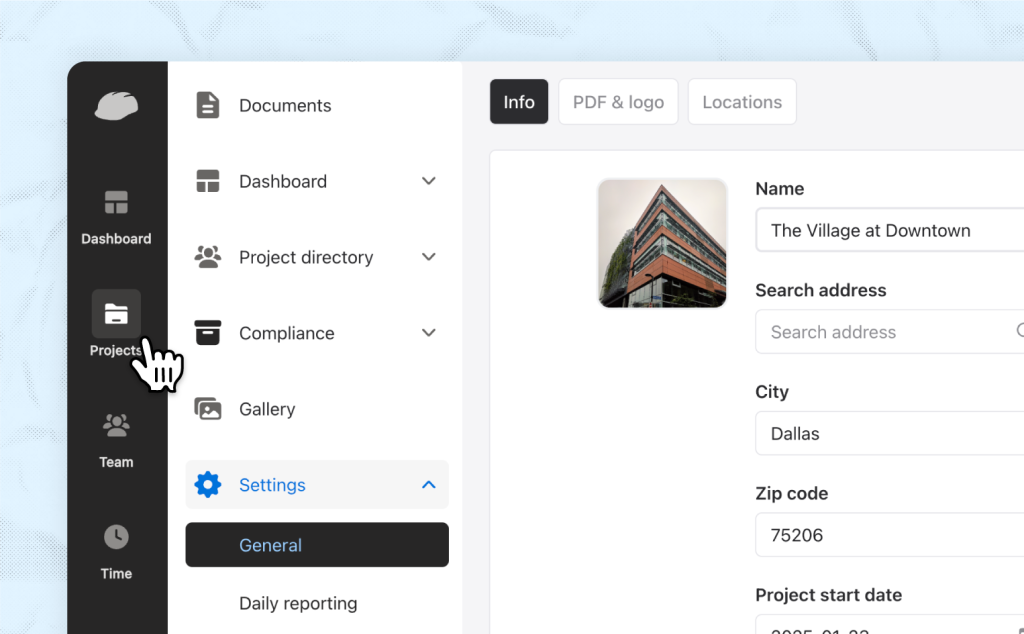Expand the Dashboard submenu chevron
The image size is (1024, 634).
tap(428, 181)
